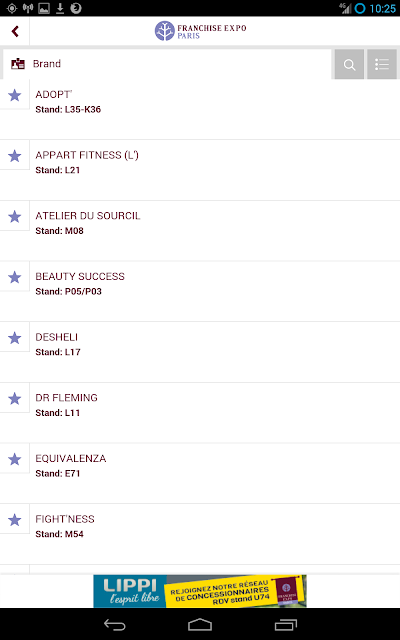Star the BEAUTY SUCCESS brand
400x640 pixels.
[15, 277]
